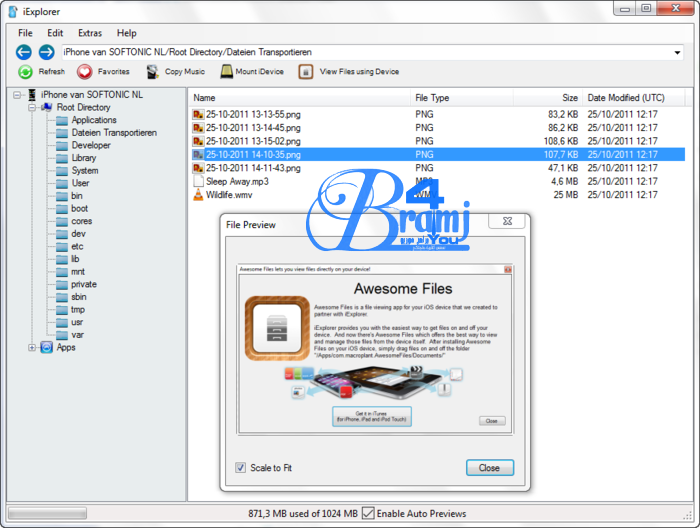Collapse the iPhone van SOFTONIC NL node
Image resolution: width=700 pixels, height=528 pixels.
click(17, 95)
